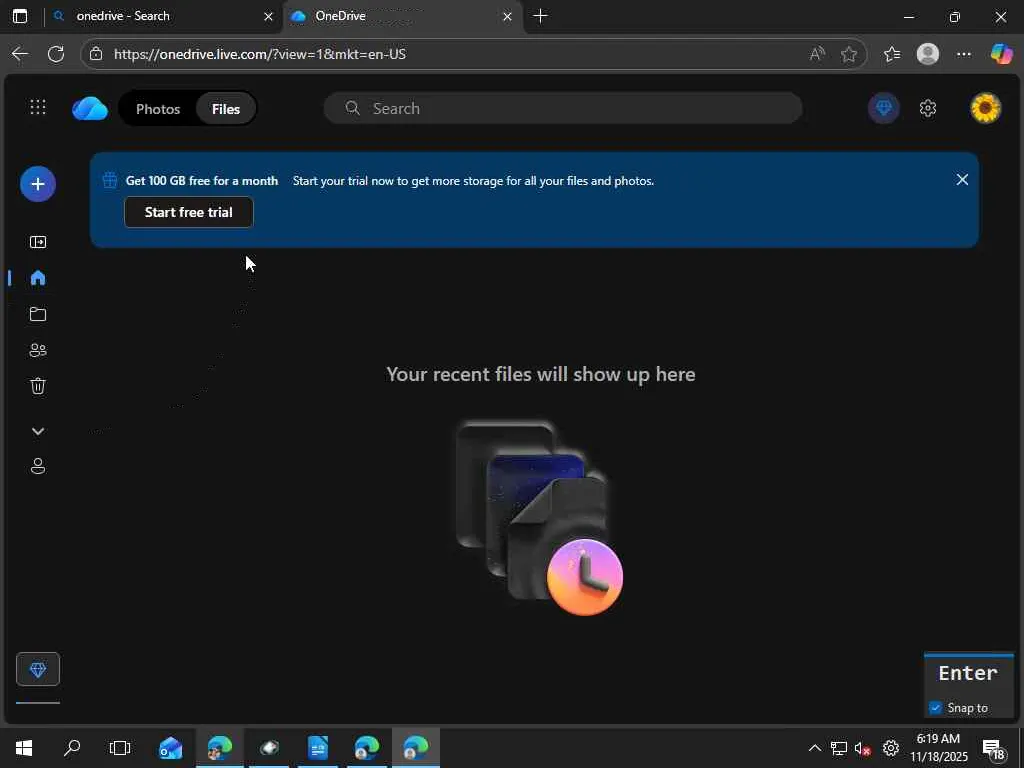Click the OneDrive cloud logo

coord(89,108)
